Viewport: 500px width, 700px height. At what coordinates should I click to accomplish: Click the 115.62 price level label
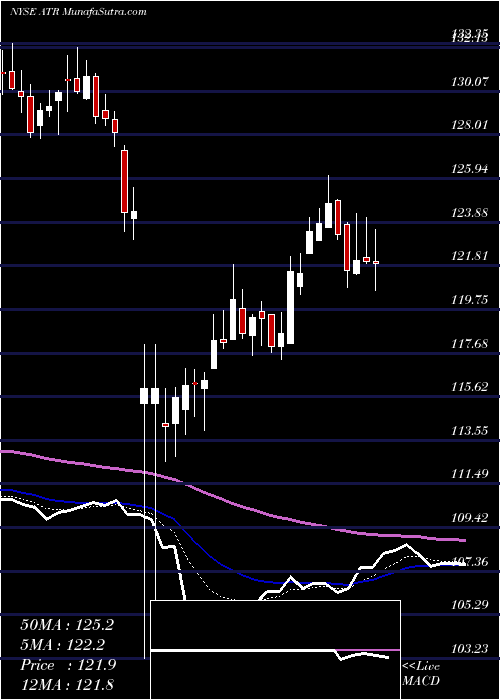[x=469, y=387]
